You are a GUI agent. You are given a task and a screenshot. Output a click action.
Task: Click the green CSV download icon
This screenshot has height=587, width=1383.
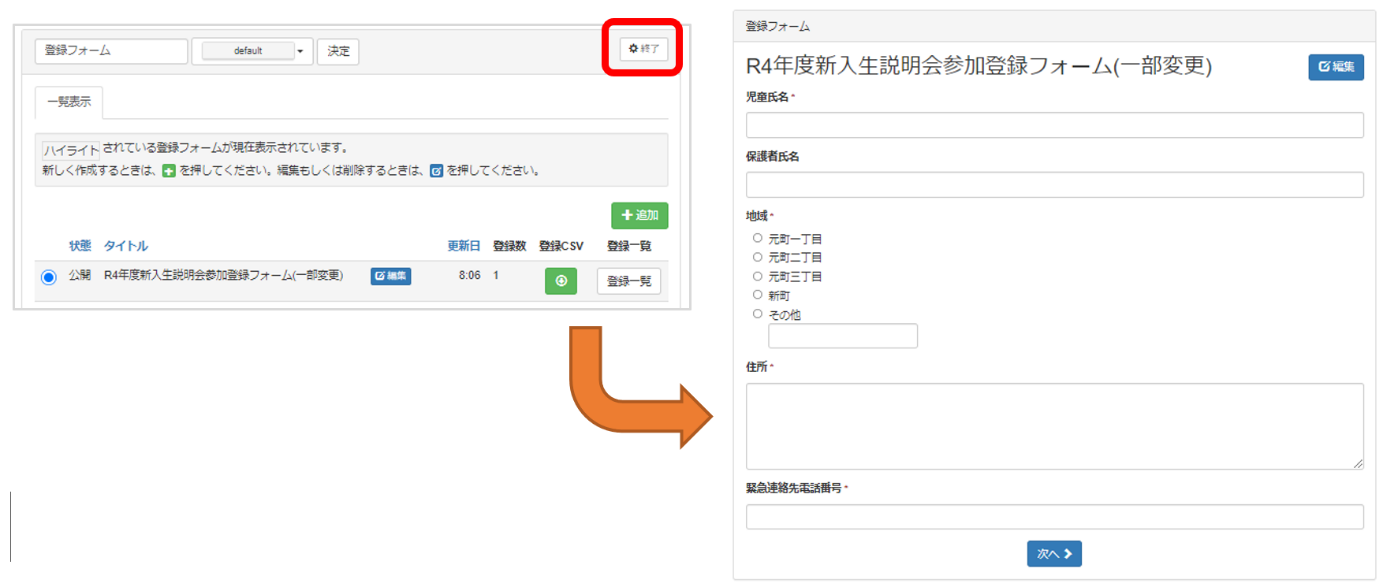pyautogui.click(x=560, y=281)
